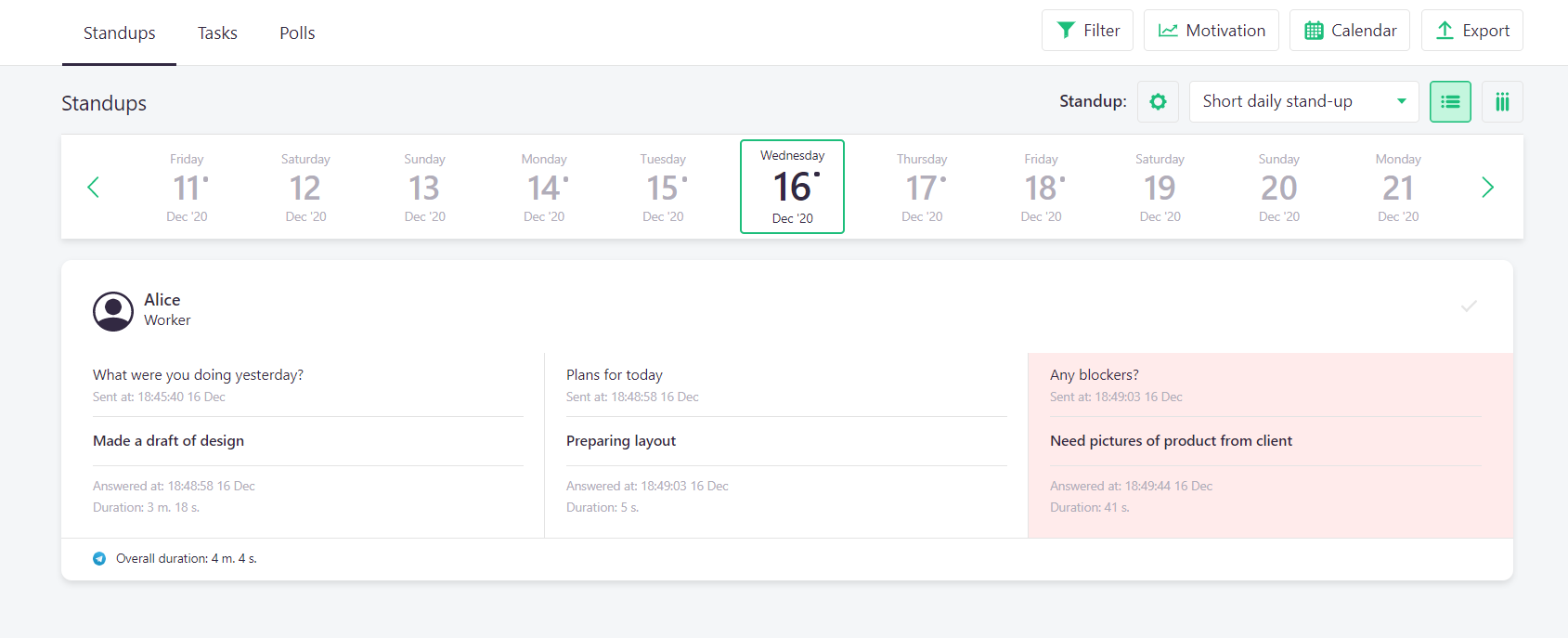Click the Export upload icon

point(1445,31)
